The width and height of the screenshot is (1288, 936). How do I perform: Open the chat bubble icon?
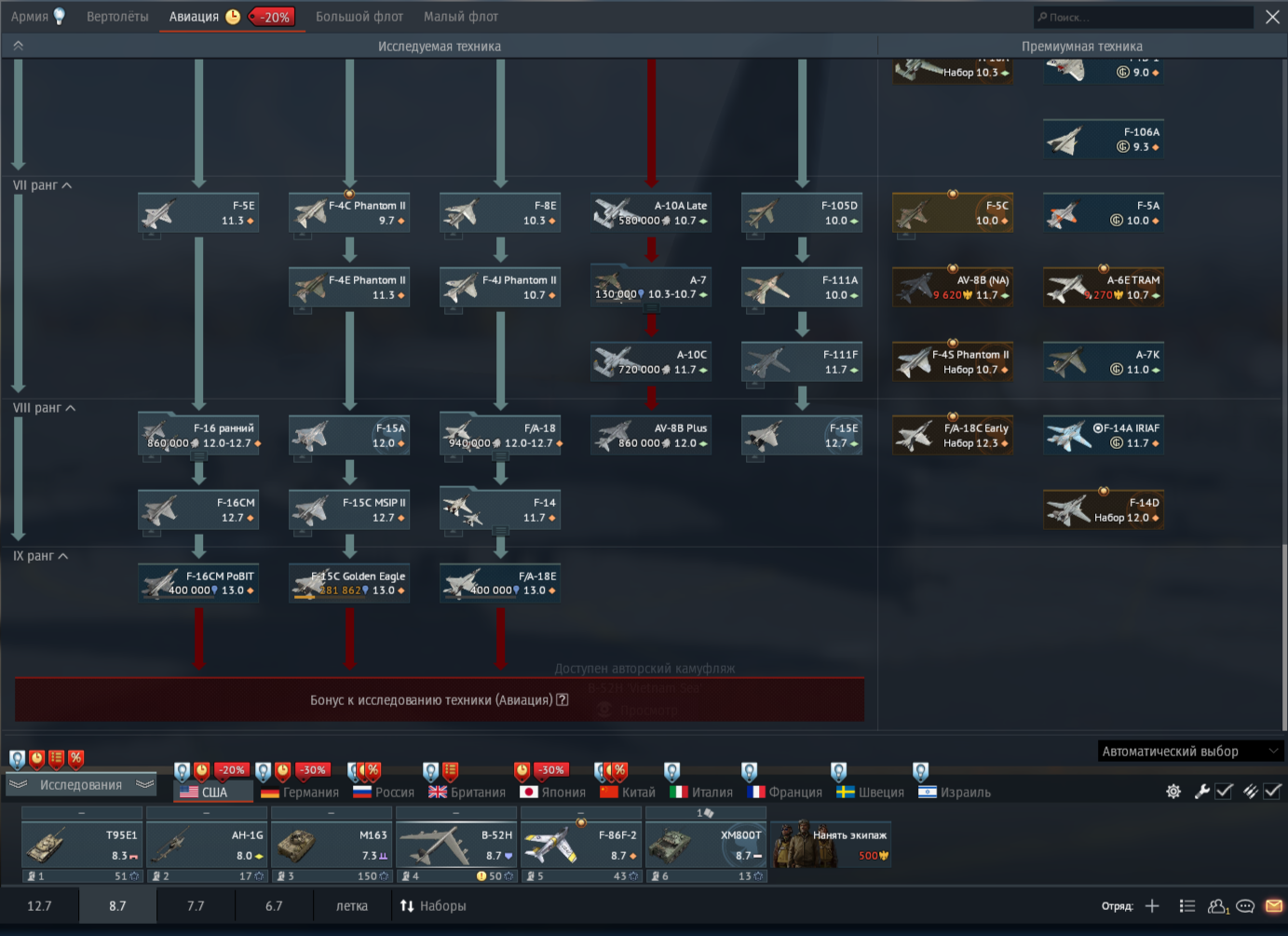[x=1245, y=905]
